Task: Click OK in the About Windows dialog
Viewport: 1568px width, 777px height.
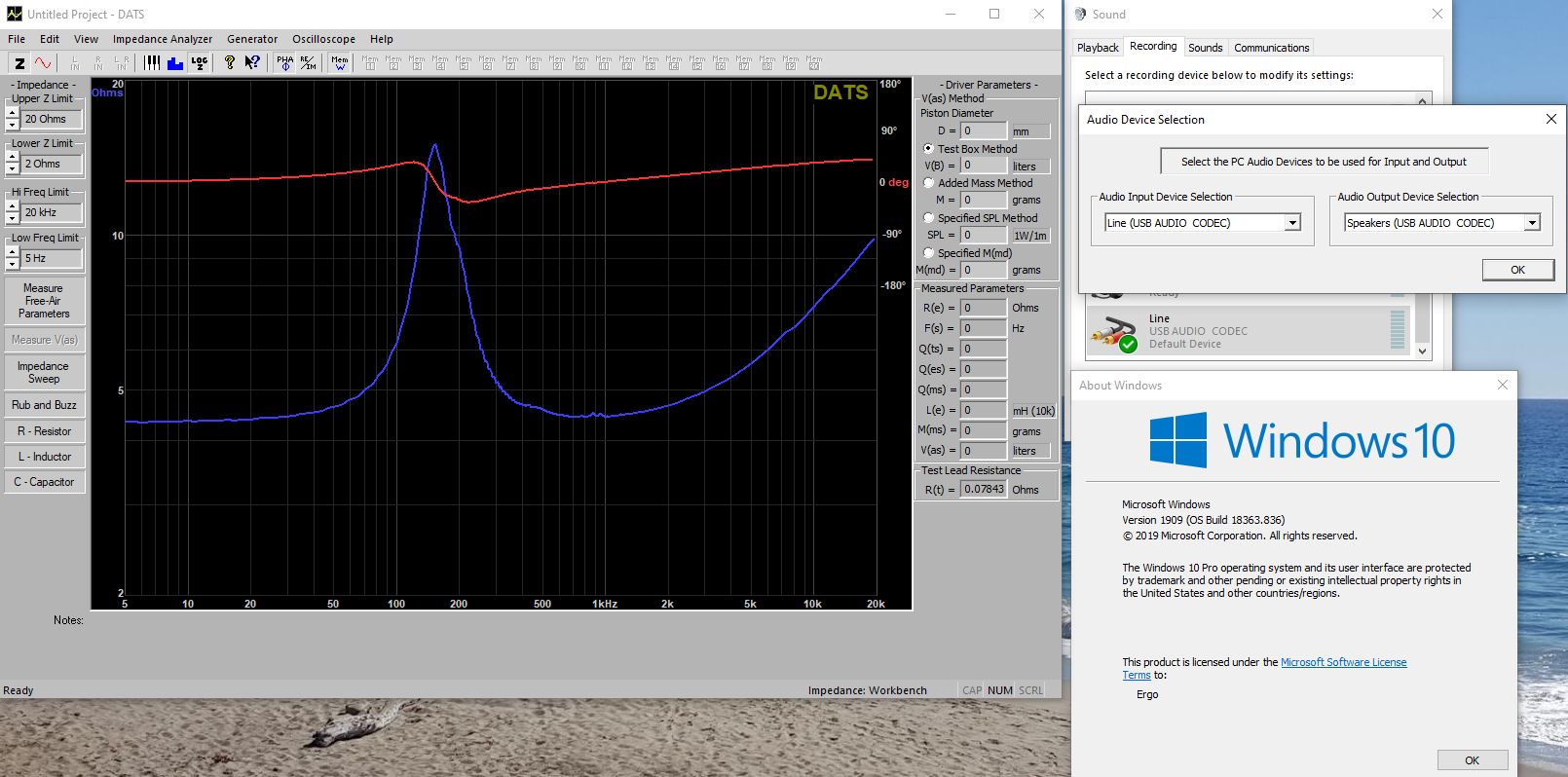Action: tap(1472, 760)
